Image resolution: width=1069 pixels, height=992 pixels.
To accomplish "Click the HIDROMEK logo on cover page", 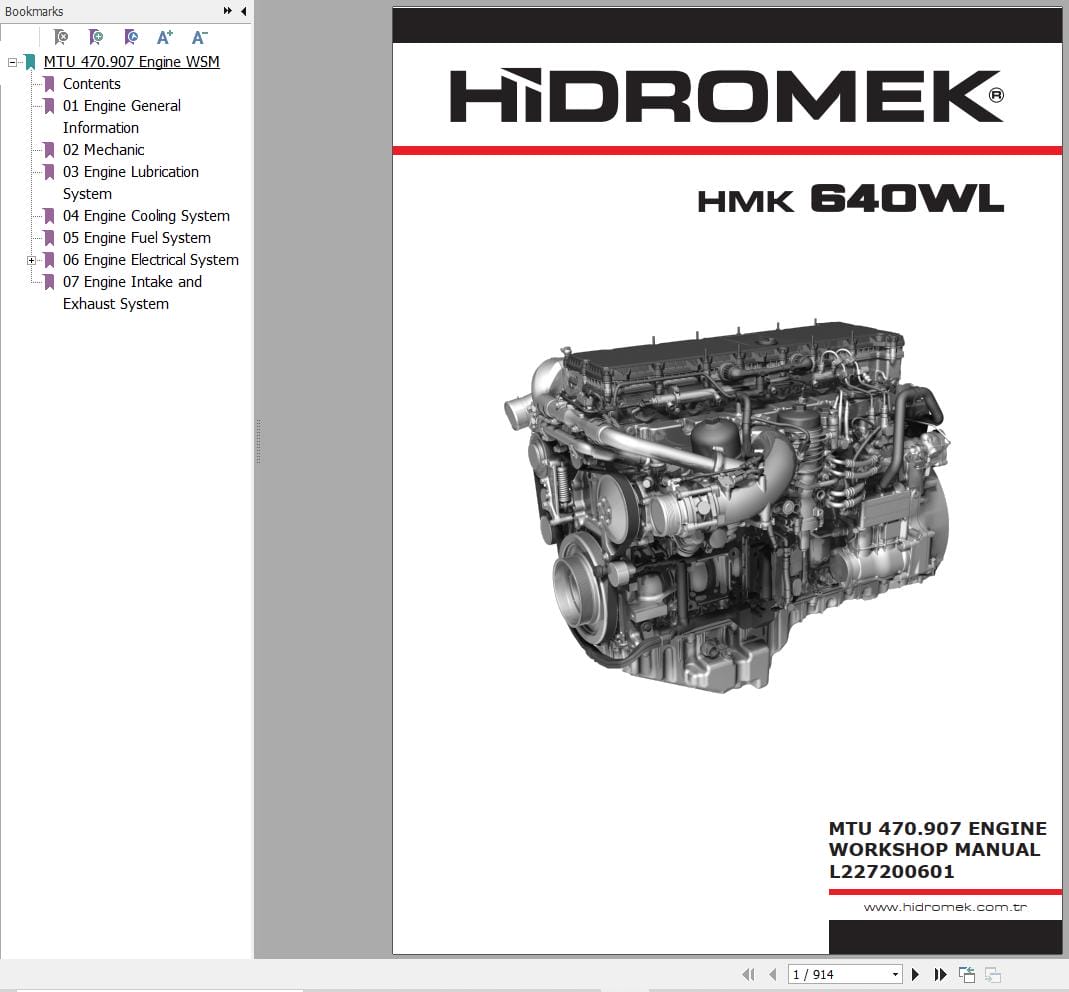I will (727, 95).
